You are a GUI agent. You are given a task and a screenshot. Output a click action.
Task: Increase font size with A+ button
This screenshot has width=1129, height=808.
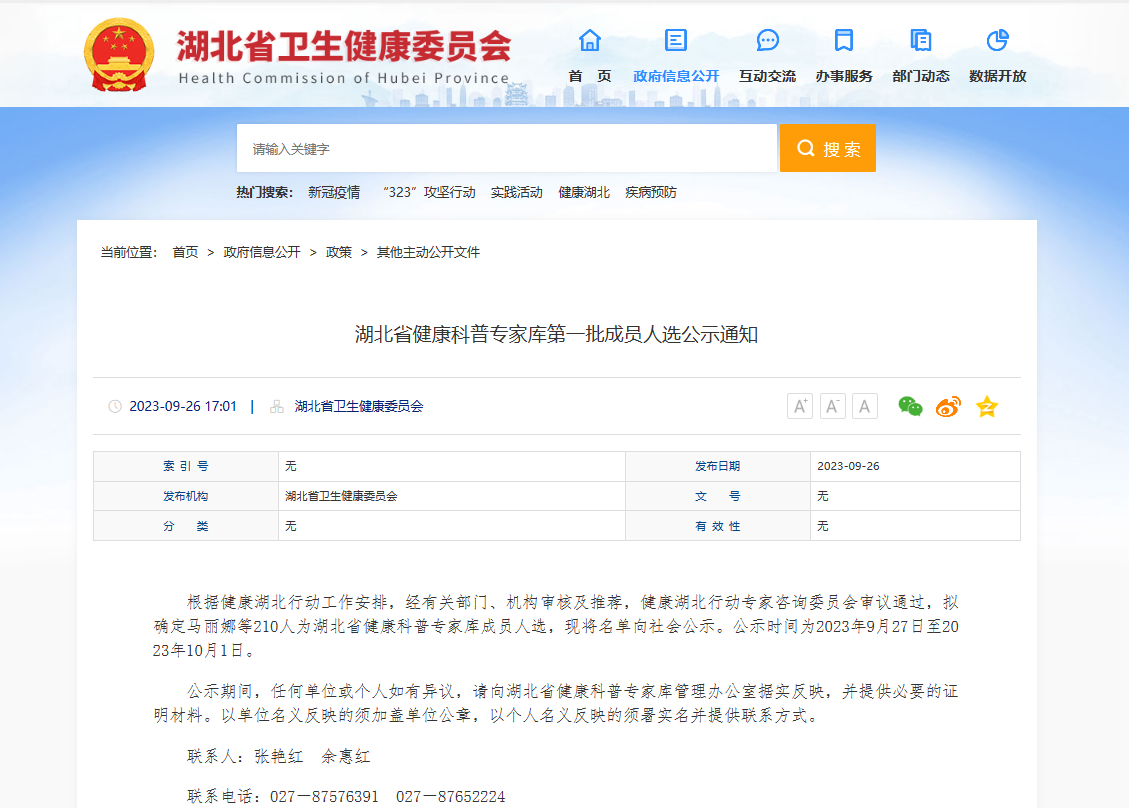pyautogui.click(x=800, y=406)
